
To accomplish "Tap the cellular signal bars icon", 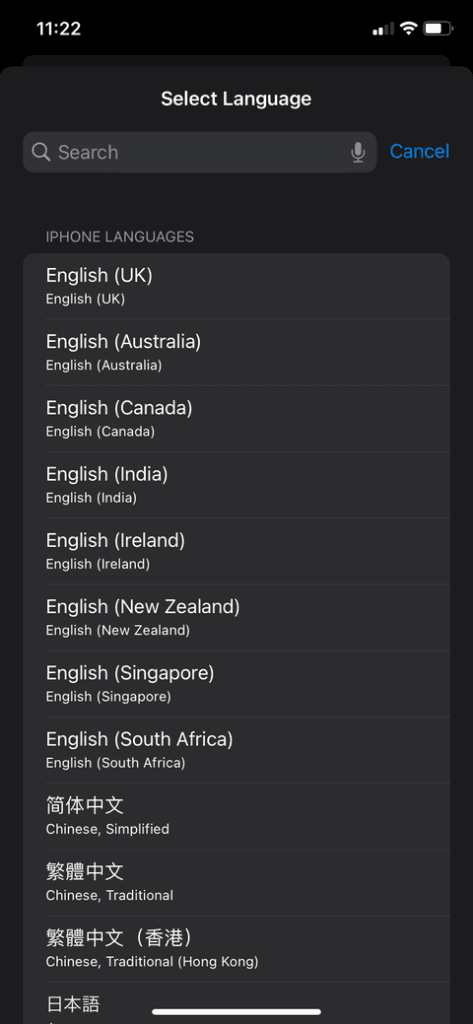I will 383,29.
